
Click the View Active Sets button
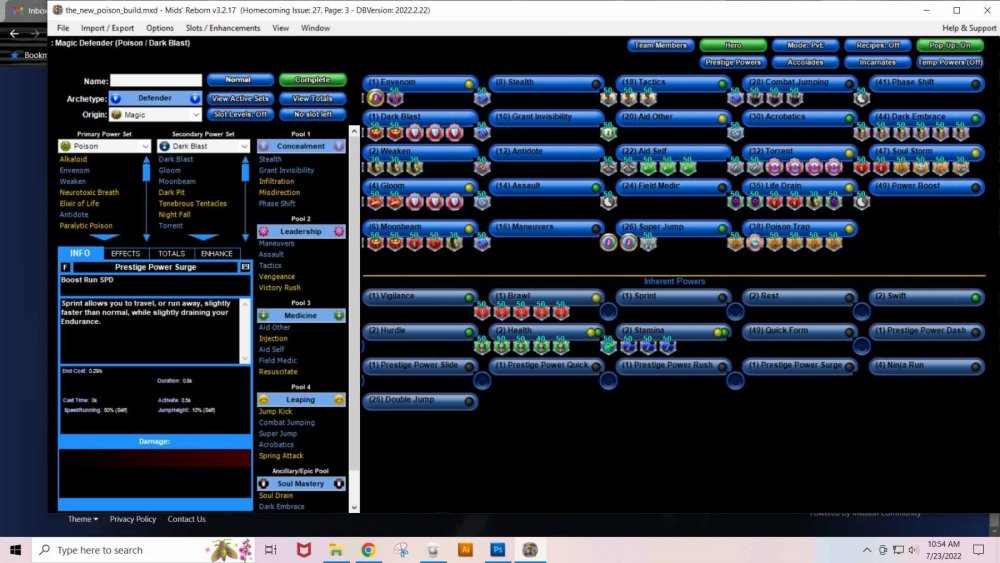241,99
